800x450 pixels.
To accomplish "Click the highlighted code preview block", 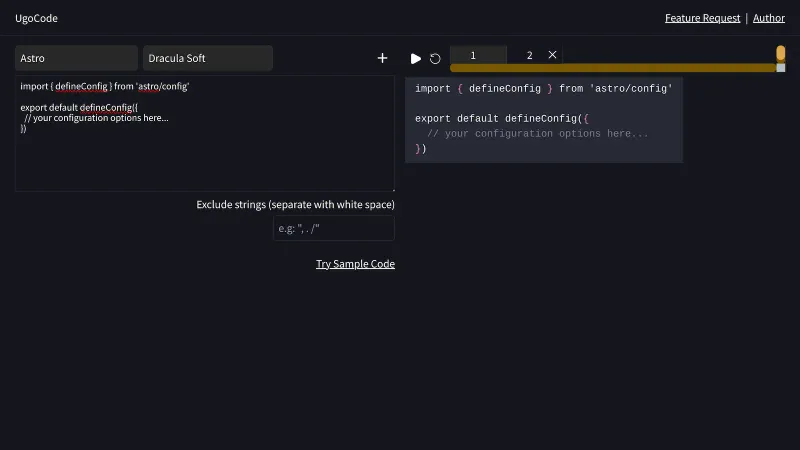I will point(544,120).
